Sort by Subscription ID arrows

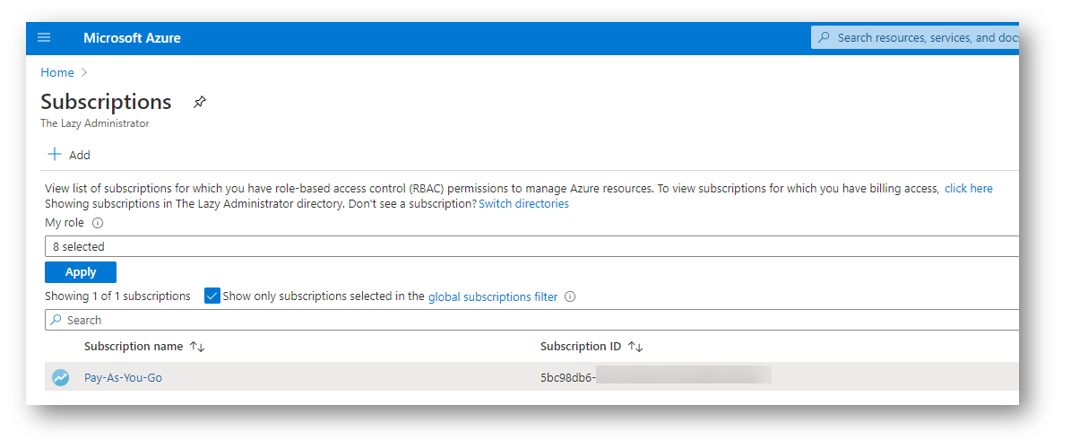635,347
